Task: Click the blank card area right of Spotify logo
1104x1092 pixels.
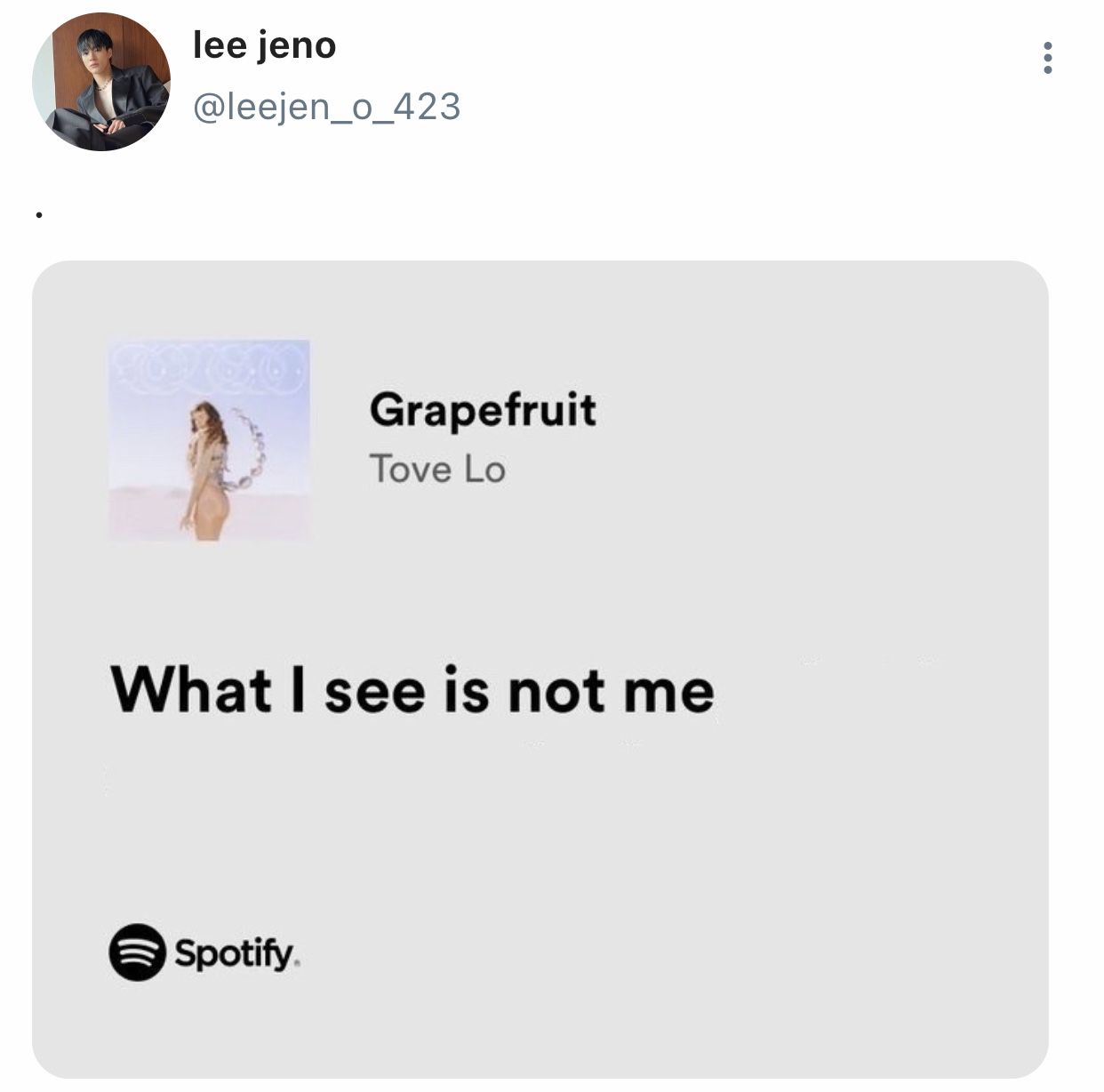Action: (667, 953)
